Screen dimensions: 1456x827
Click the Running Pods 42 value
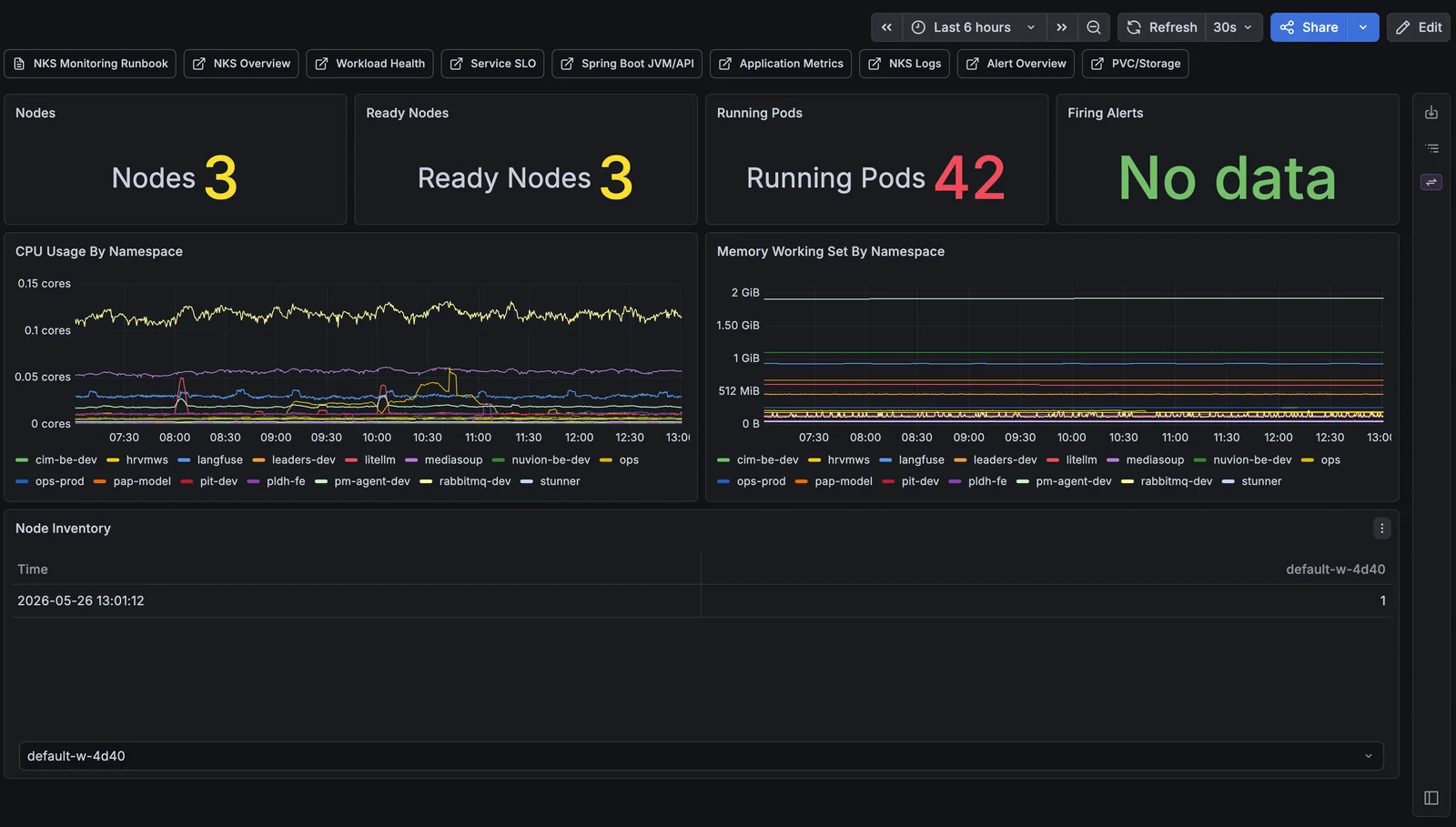tap(970, 177)
